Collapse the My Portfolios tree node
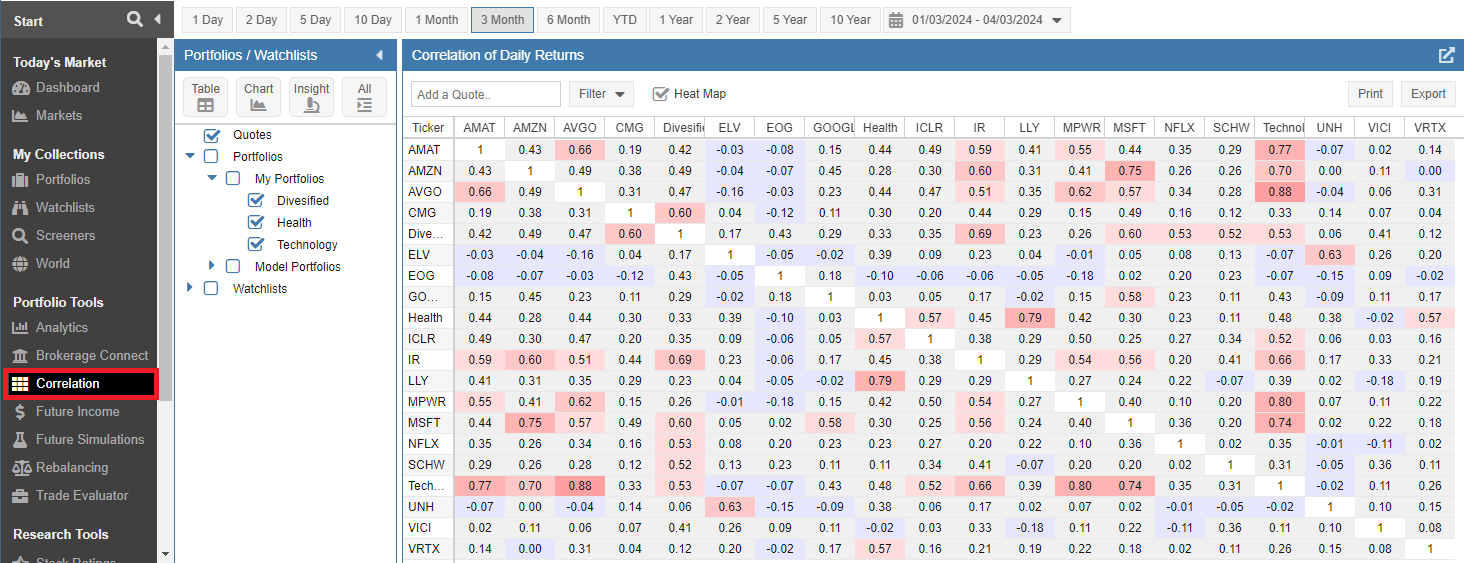1464x563 pixels. pyautogui.click(x=211, y=178)
